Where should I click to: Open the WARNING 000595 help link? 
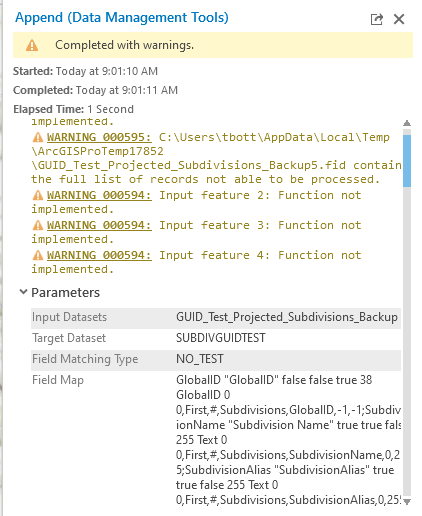pyautogui.click(x=99, y=137)
